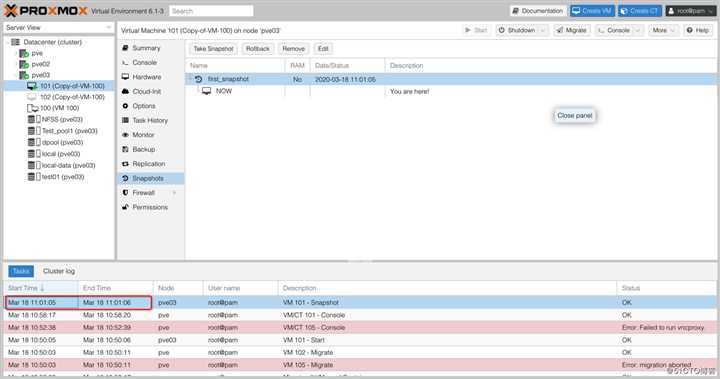Click the Shutdown button
Image resolution: width=720 pixels, height=379 pixels.
[517, 30]
